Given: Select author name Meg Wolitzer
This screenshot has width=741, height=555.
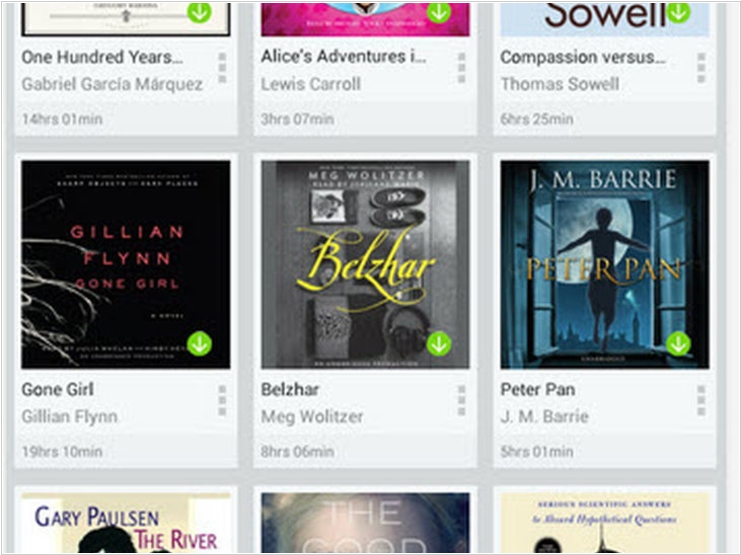Looking at the screenshot, I should [312, 416].
